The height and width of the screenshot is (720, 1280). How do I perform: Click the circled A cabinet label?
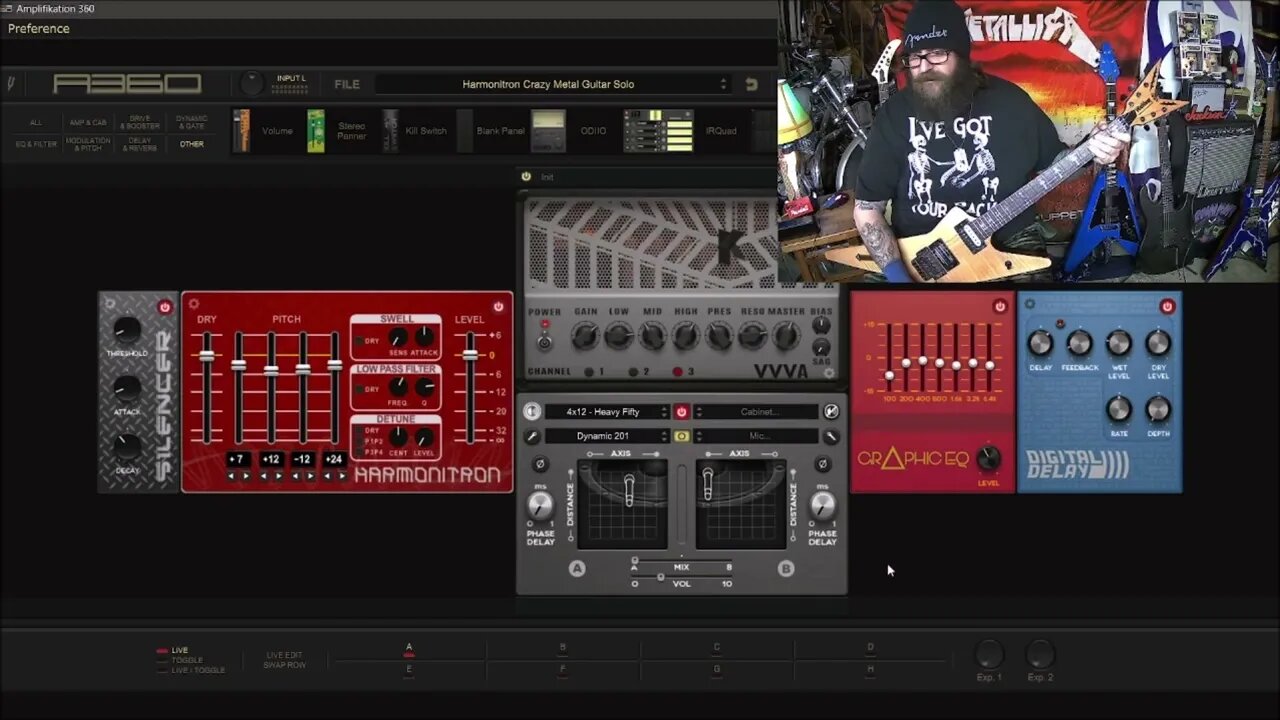coord(577,568)
